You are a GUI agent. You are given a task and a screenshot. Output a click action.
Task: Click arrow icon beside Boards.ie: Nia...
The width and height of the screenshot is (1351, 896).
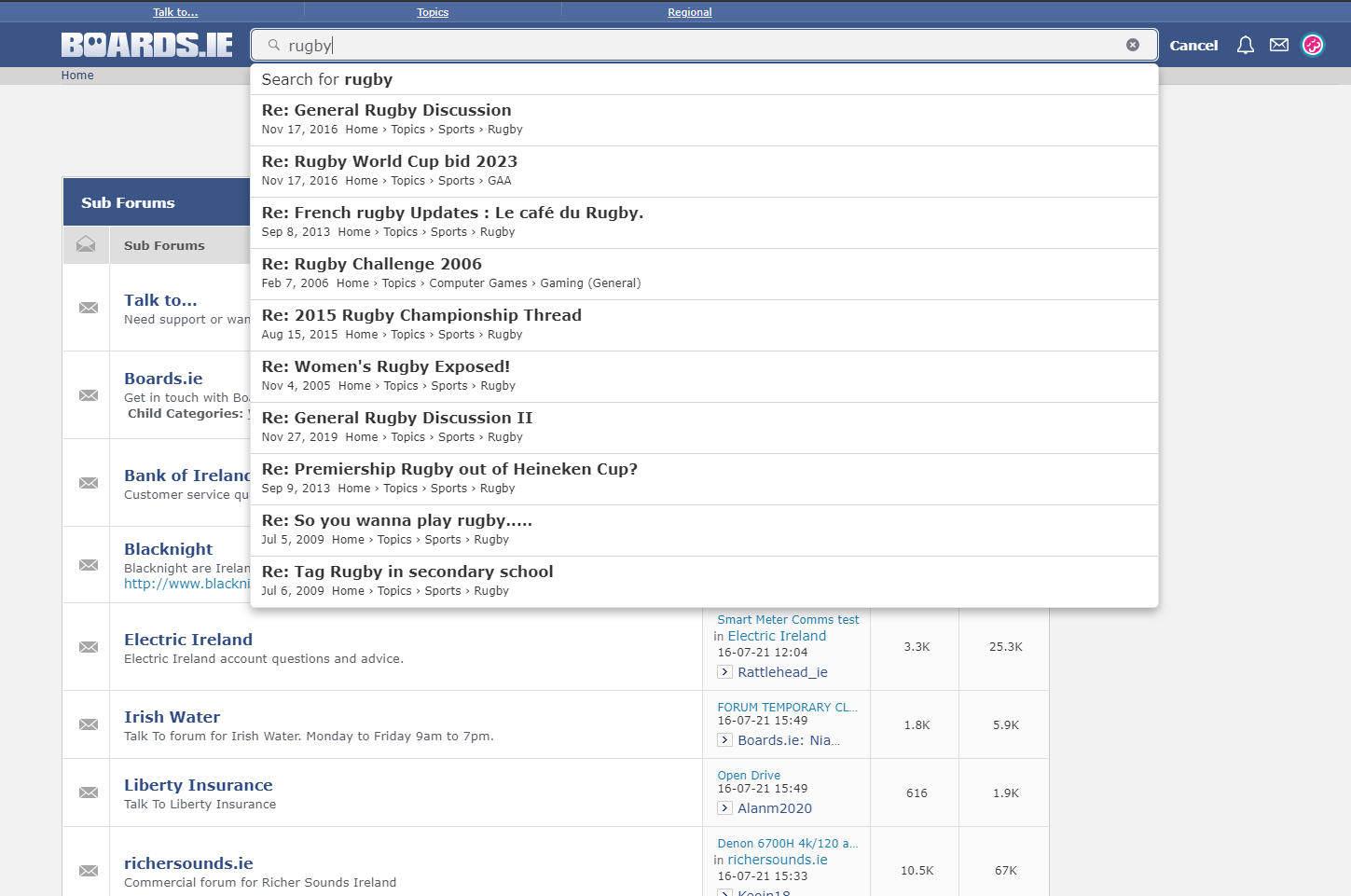(x=724, y=740)
